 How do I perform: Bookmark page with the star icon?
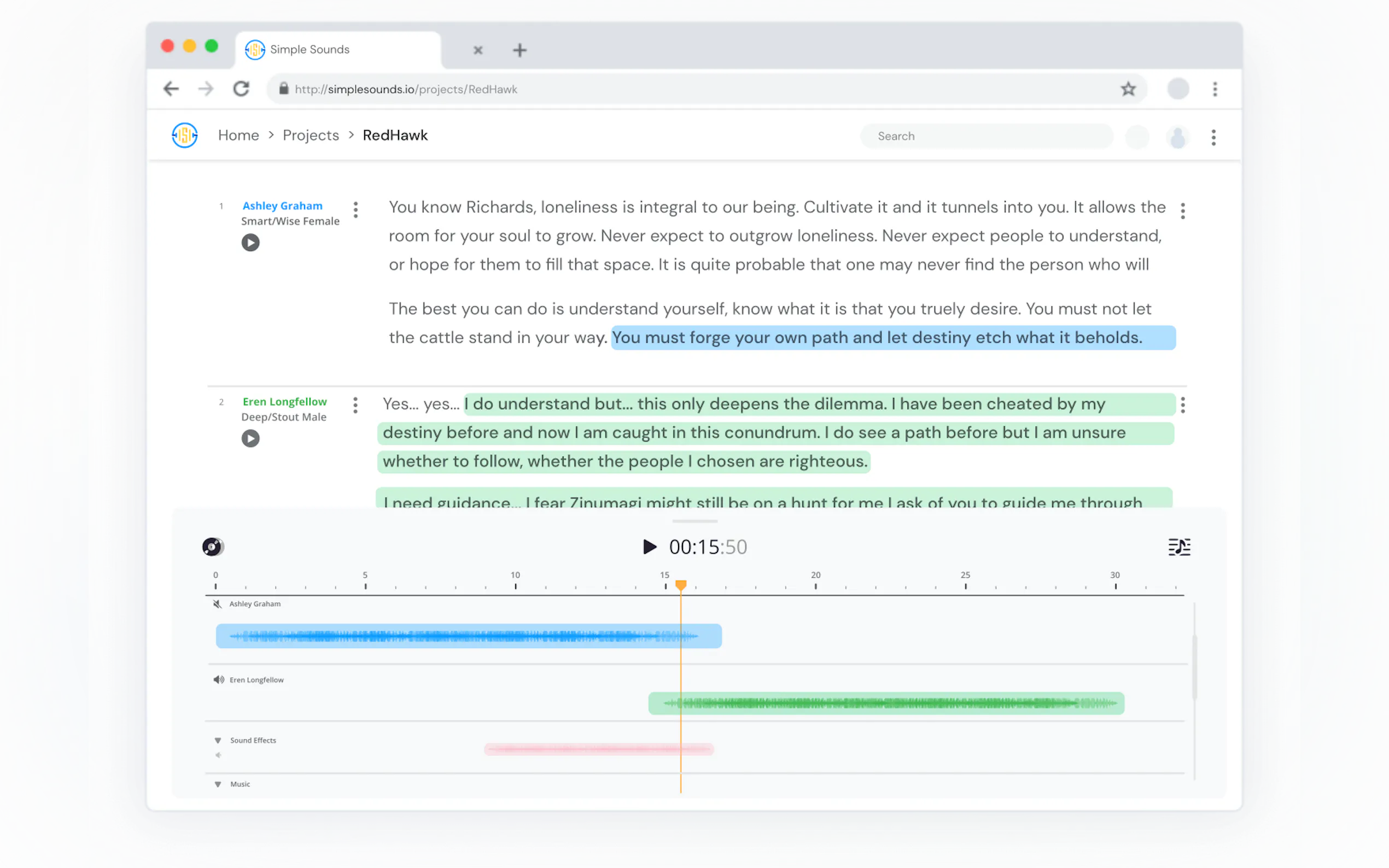tap(1128, 89)
